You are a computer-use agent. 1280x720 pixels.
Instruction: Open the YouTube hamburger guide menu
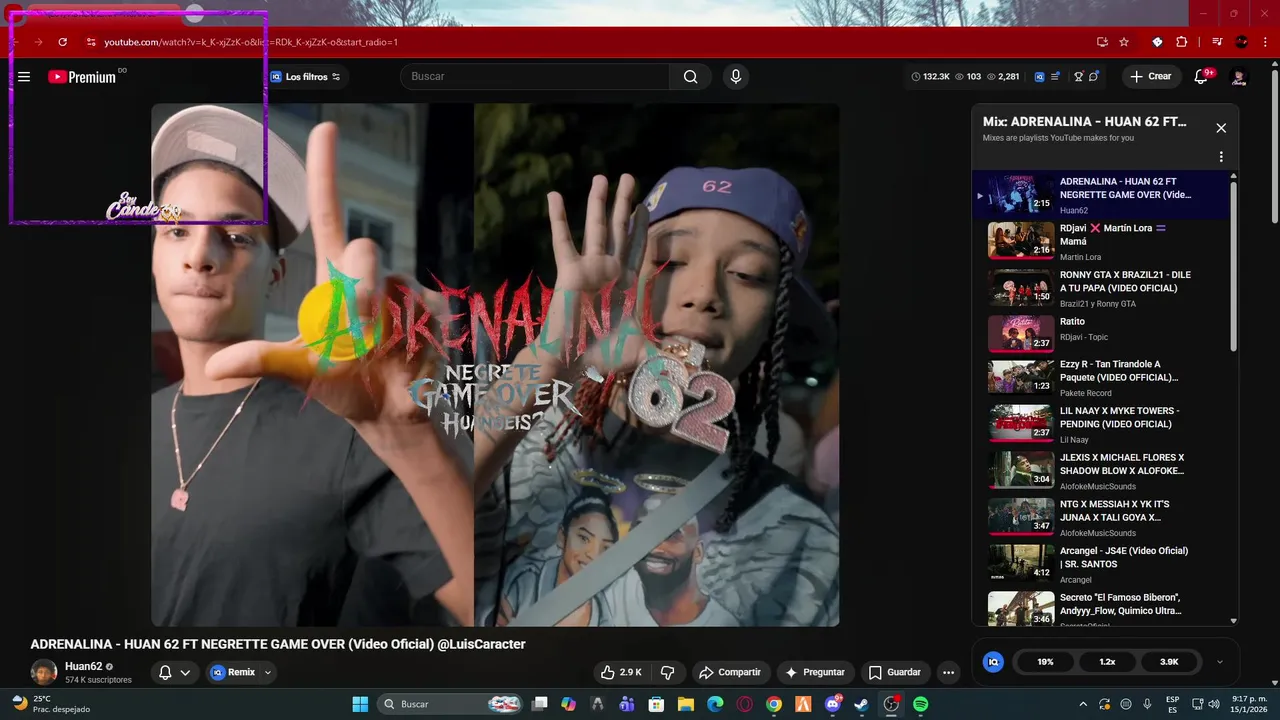[24, 77]
